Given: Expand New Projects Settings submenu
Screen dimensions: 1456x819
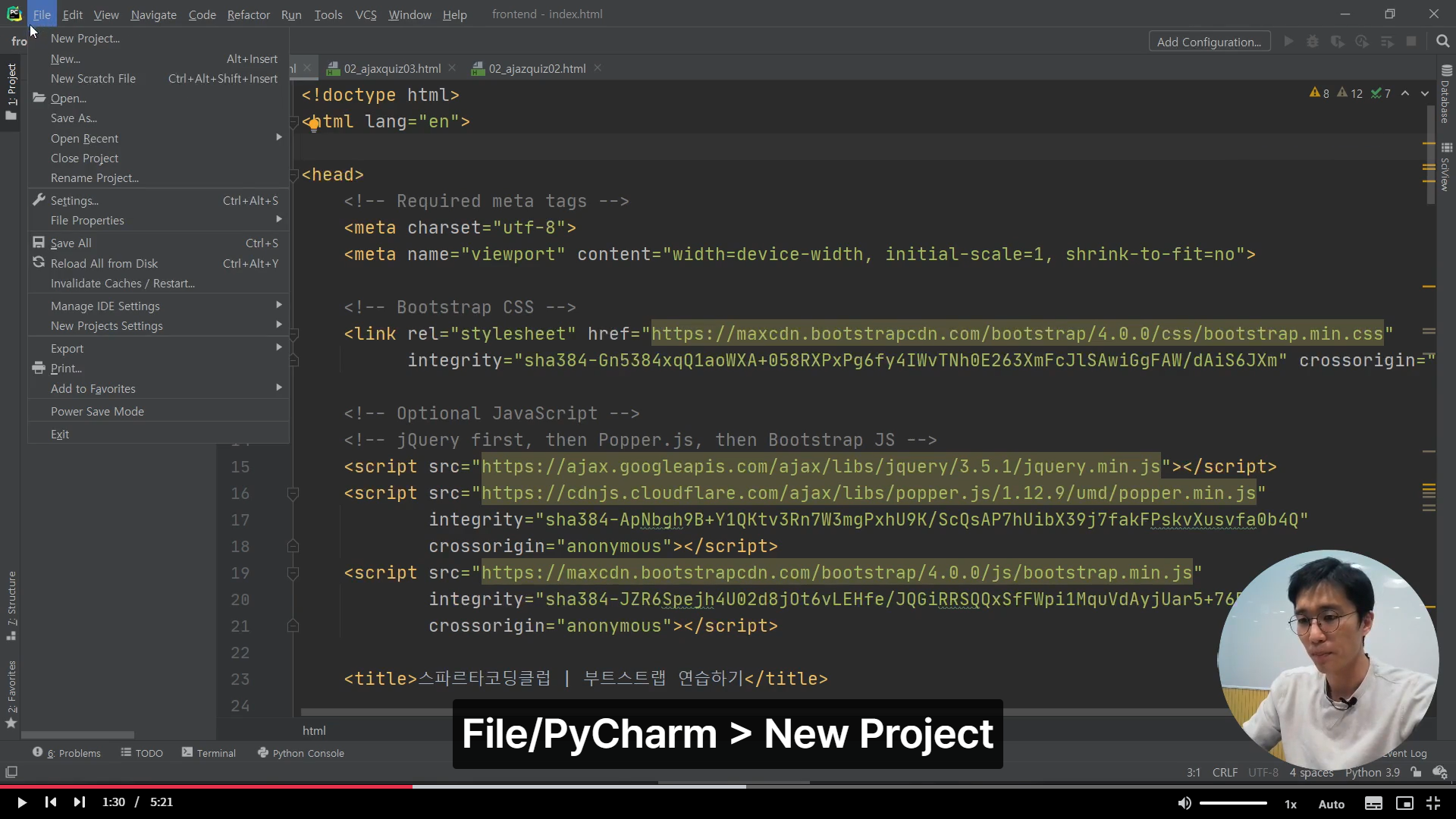Looking at the screenshot, I should coord(158,325).
